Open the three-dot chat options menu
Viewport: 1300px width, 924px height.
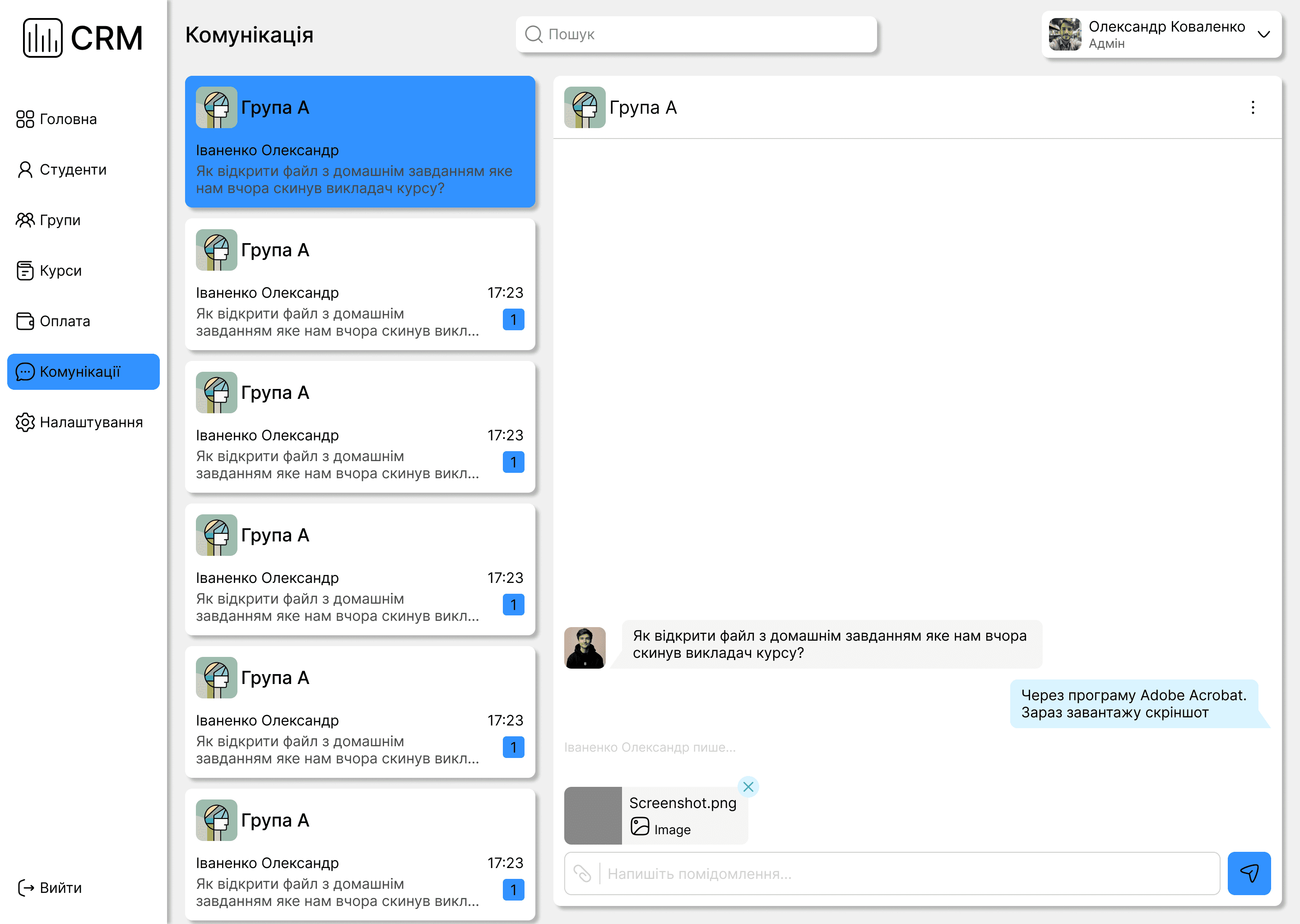(1252, 107)
